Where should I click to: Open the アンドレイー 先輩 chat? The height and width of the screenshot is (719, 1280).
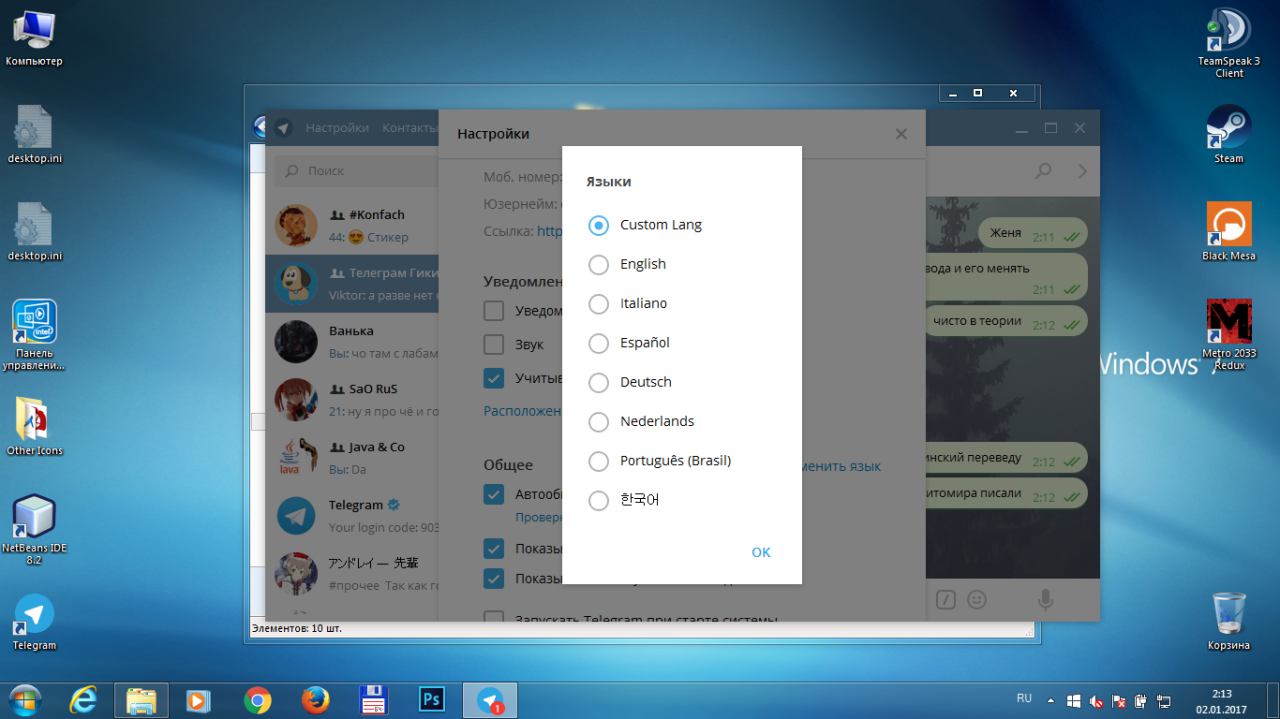pos(352,574)
